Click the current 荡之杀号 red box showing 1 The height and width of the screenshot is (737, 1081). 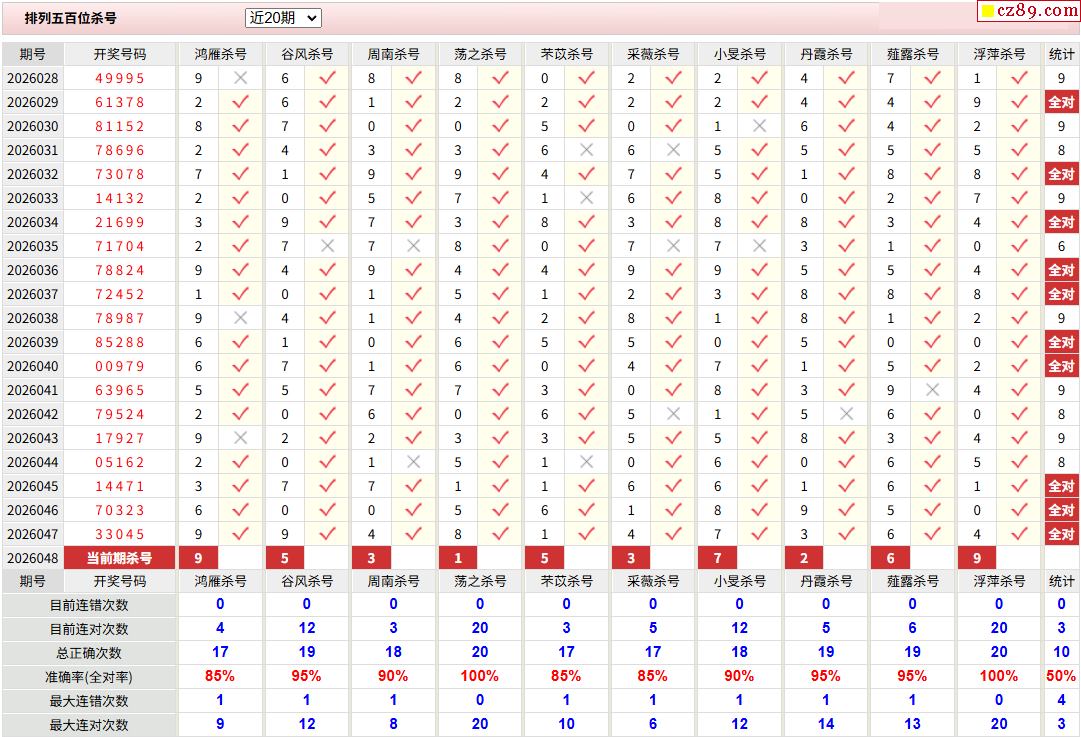[x=458, y=558]
